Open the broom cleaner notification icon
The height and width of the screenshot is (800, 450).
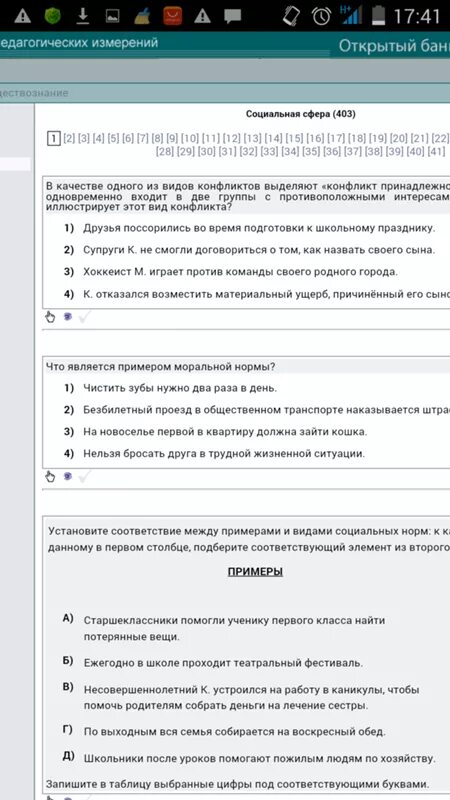click(142, 16)
